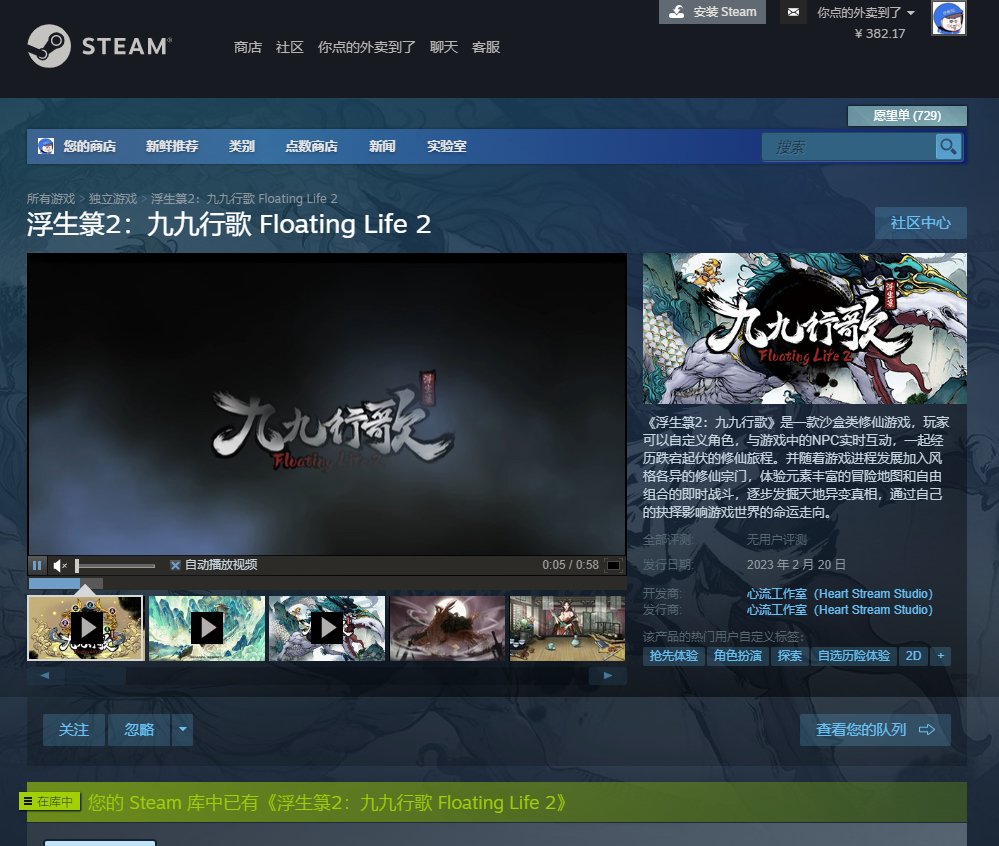Viewport: 999px width, 846px height.
Task: Click the play icon on the first thumbnail
Action: (86, 628)
